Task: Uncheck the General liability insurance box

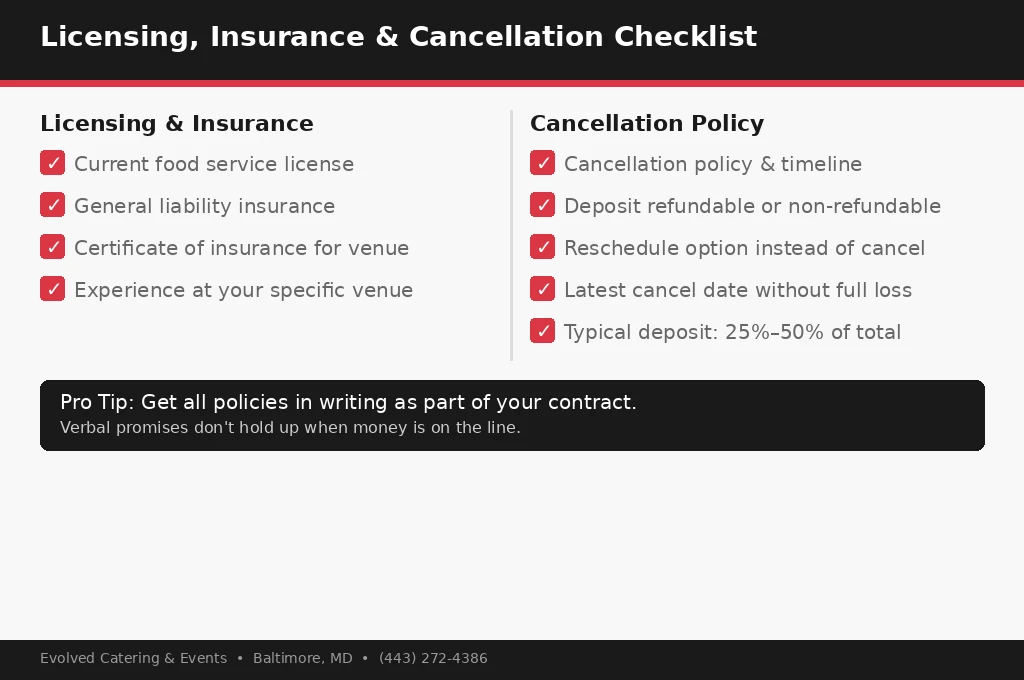Action: click(52, 205)
